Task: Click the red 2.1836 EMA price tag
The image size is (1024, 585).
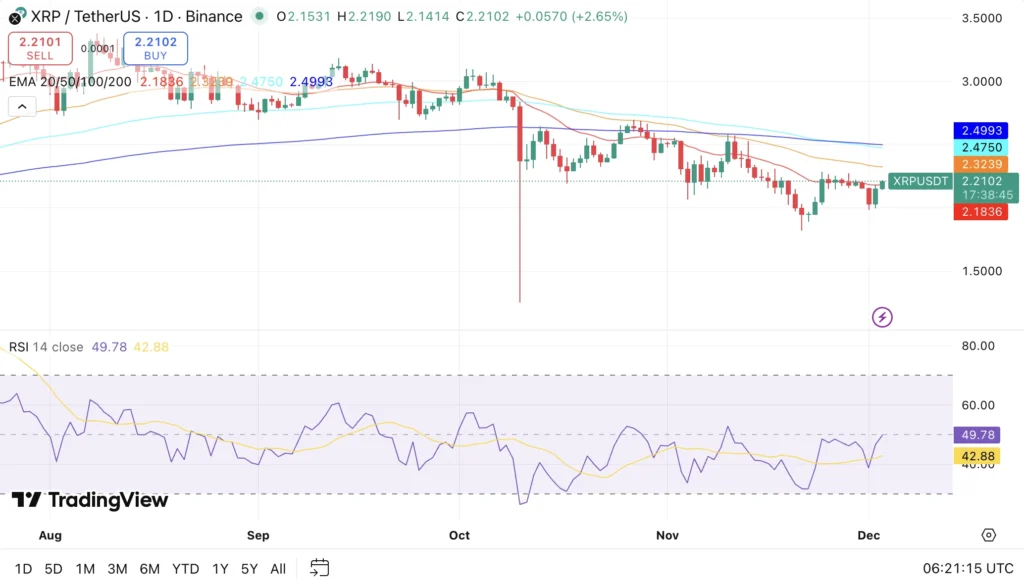Action: [x=981, y=212]
